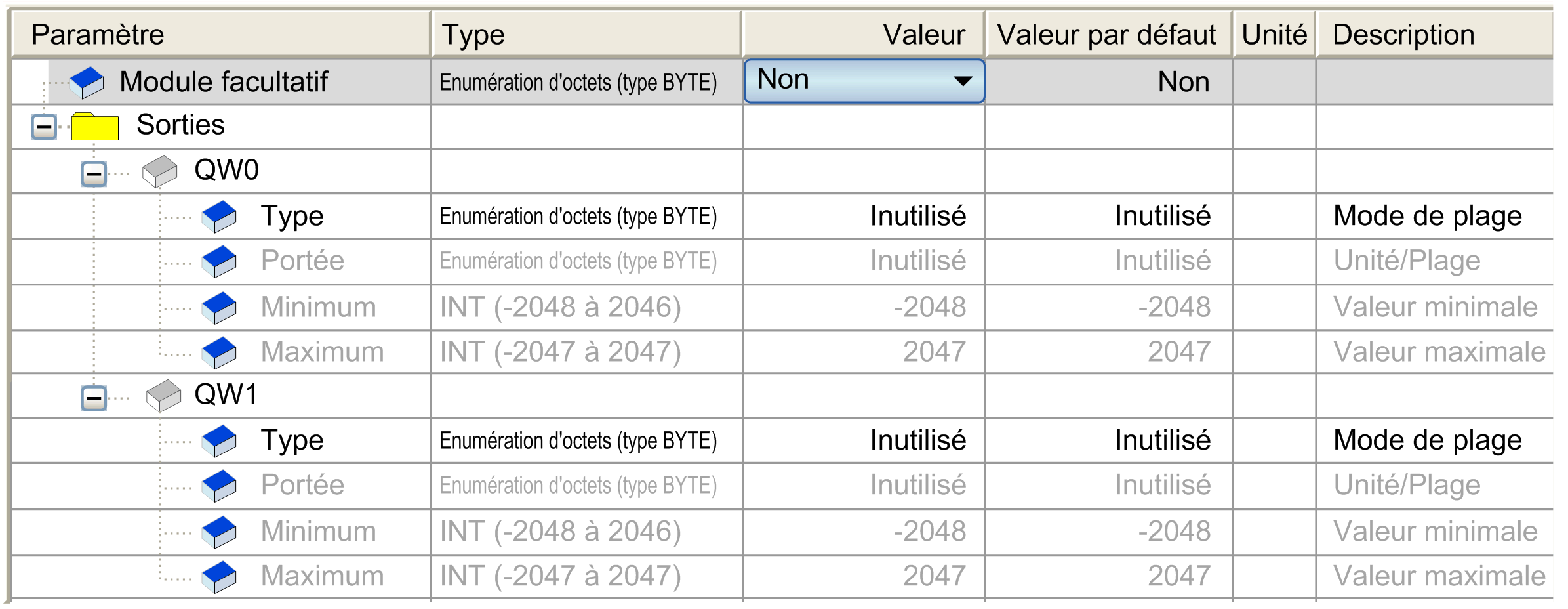
Task: Collapse the QW0 tree node
Action: [94, 174]
